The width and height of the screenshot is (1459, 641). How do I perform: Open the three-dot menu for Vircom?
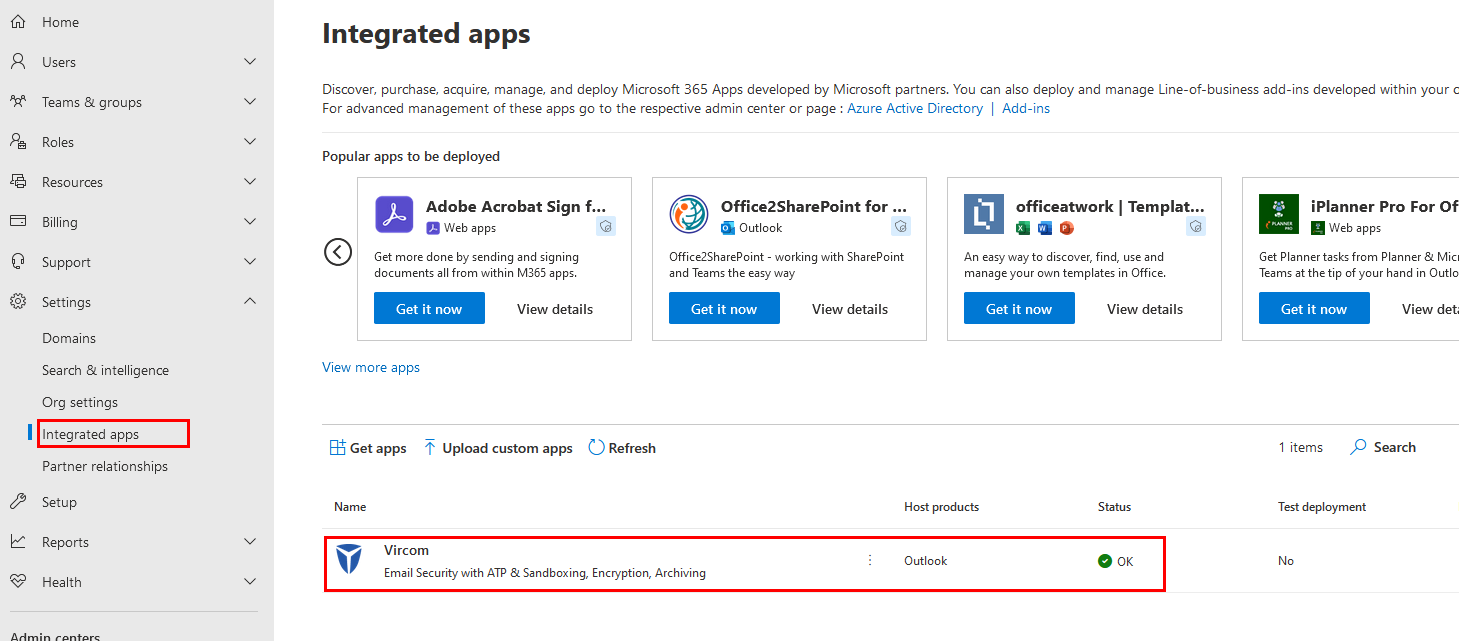870,560
